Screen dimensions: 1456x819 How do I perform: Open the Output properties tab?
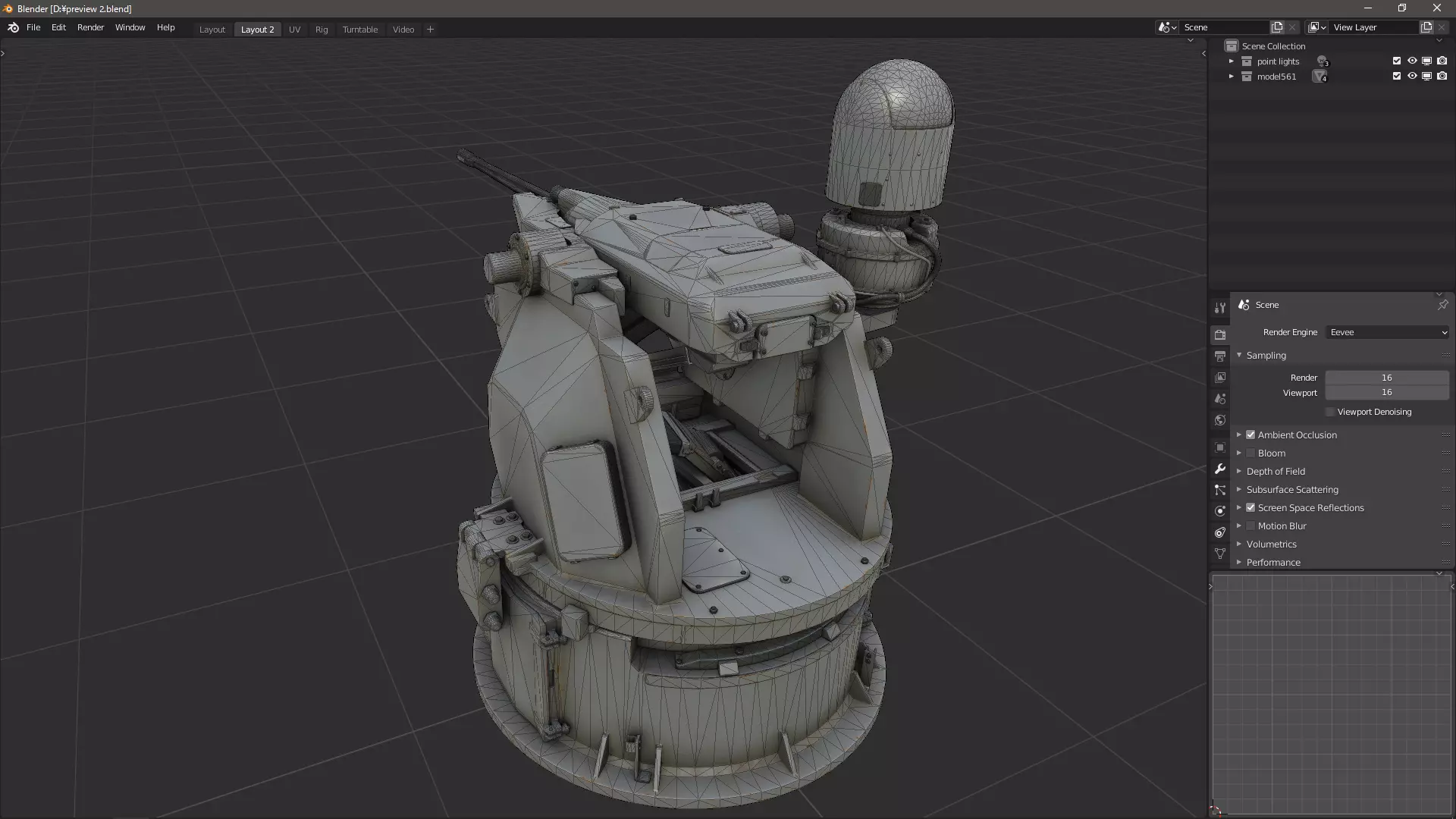[1220, 356]
